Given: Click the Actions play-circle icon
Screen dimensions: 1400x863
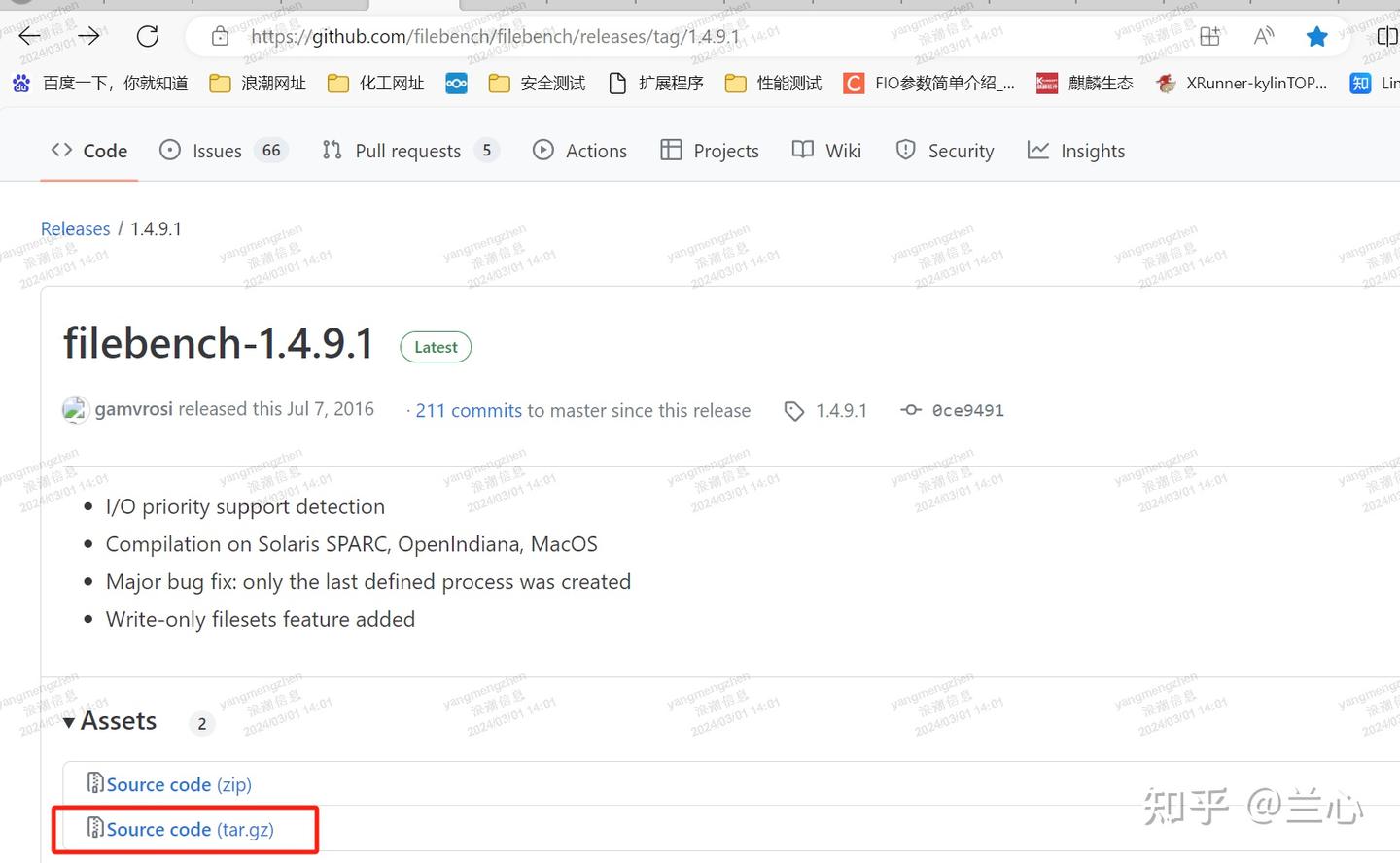Looking at the screenshot, I should click(x=542, y=150).
